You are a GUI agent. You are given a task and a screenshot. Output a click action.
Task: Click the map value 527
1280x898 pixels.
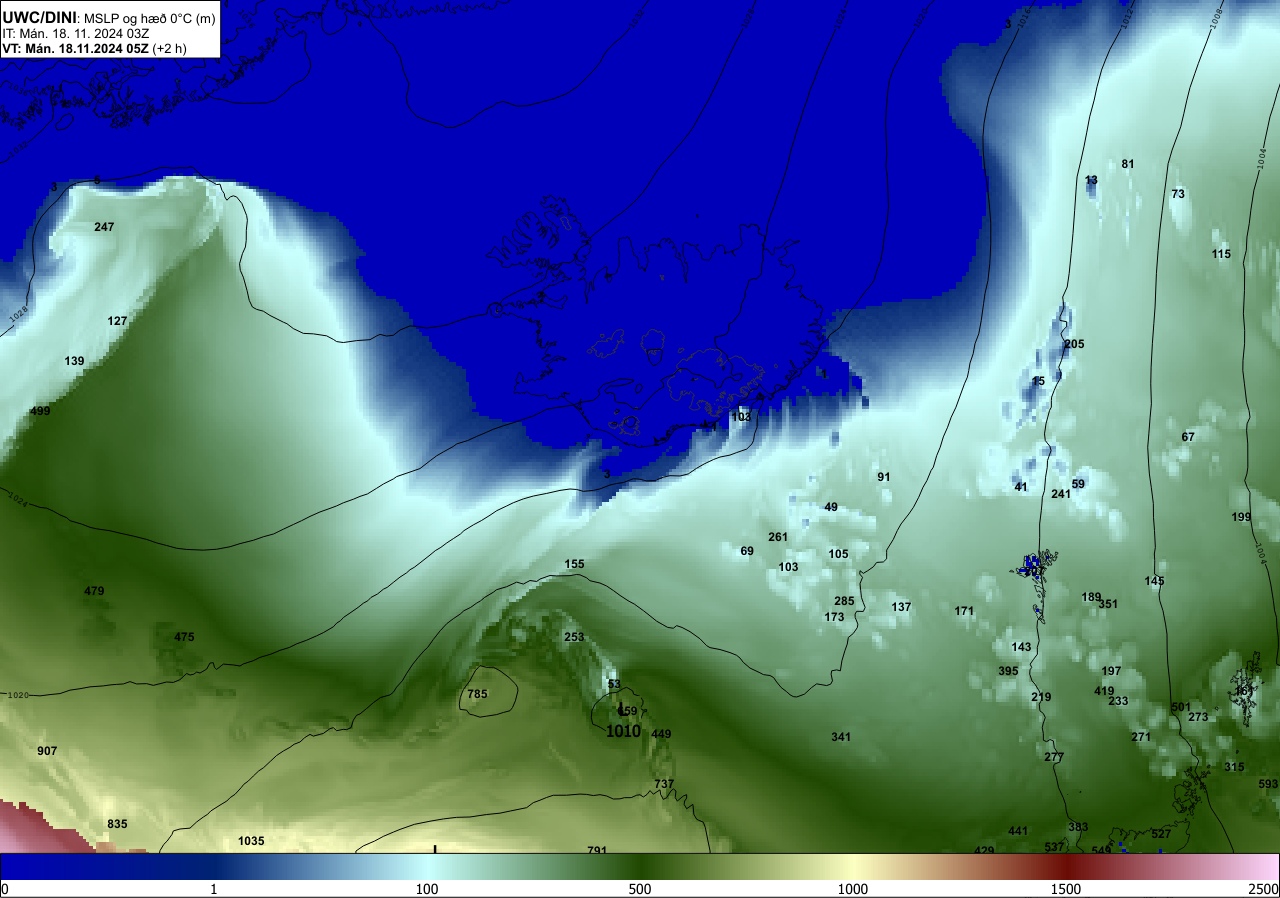pyautogui.click(x=1161, y=834)
